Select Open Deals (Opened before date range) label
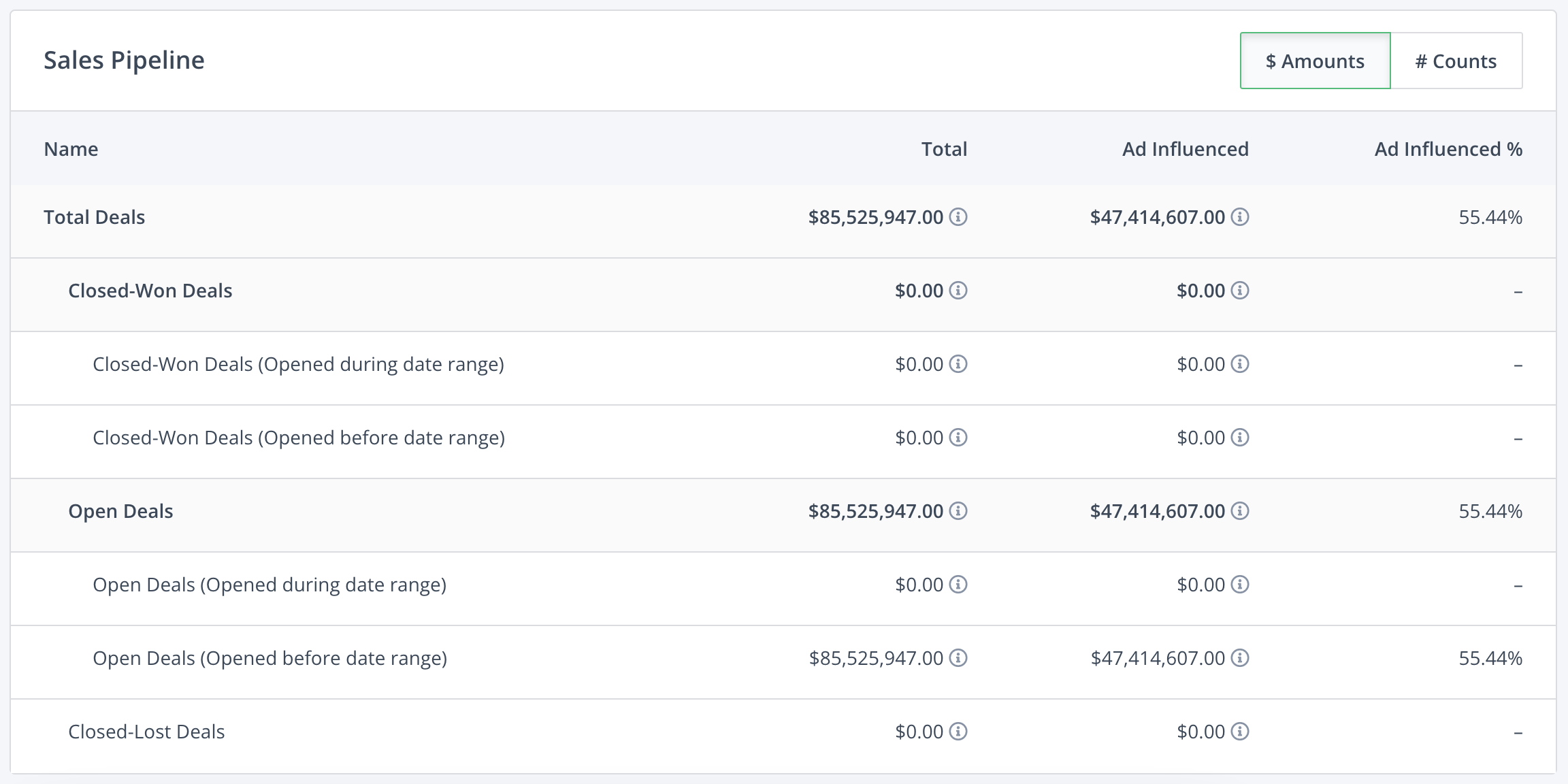The height and width of the screenshot is (784, 1568). coord(270,659)
